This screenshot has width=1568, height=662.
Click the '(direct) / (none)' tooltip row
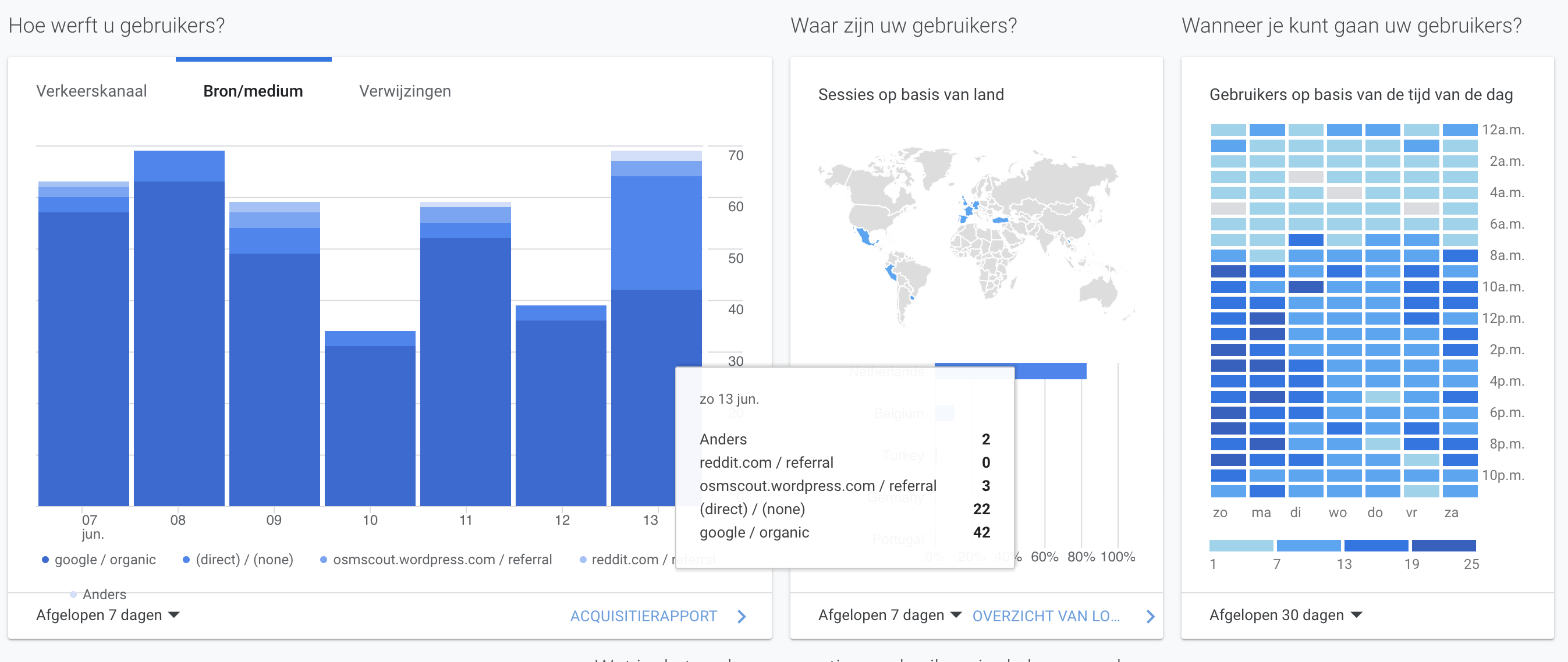[845, 509]
